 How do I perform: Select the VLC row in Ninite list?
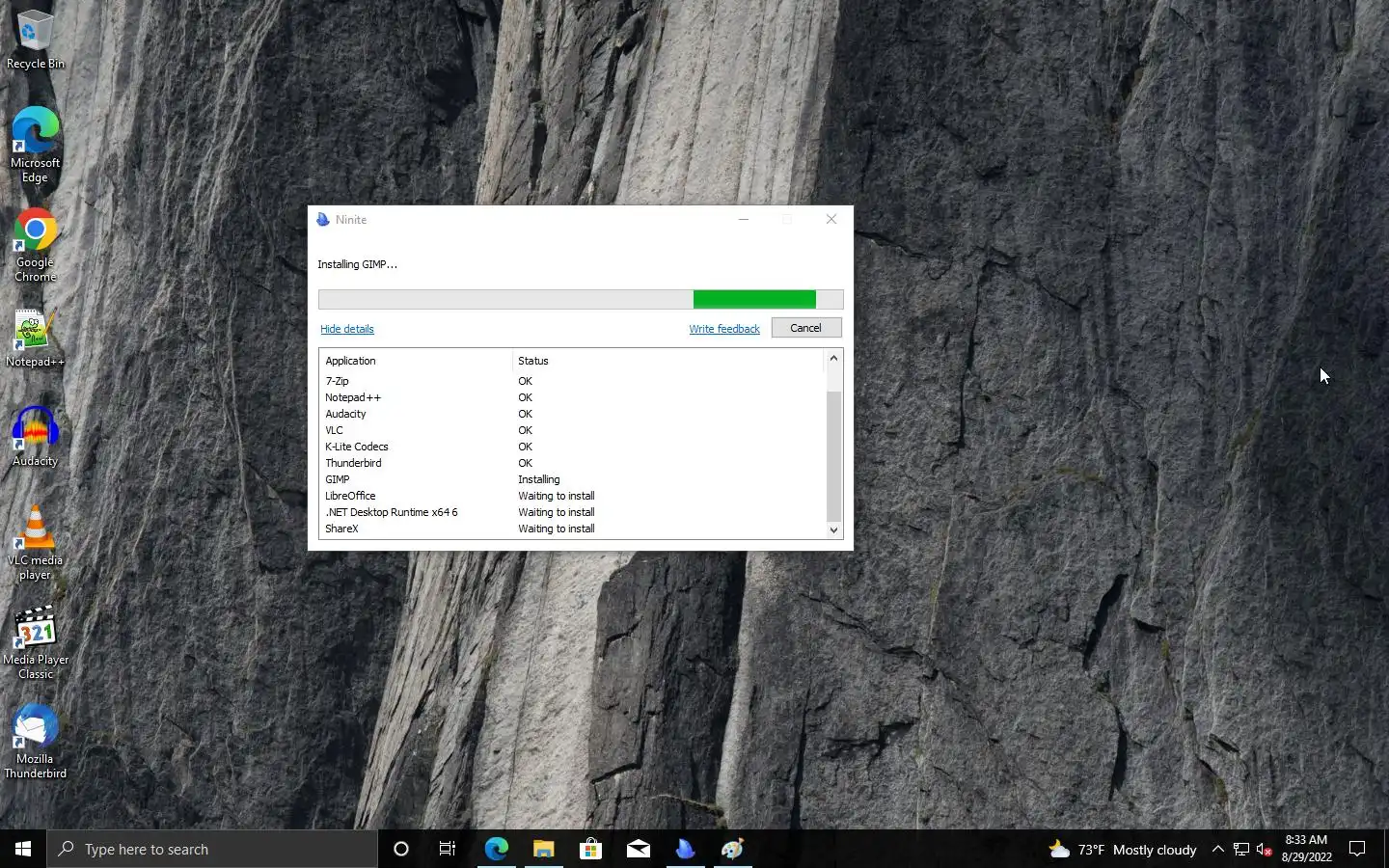[573, 430]
